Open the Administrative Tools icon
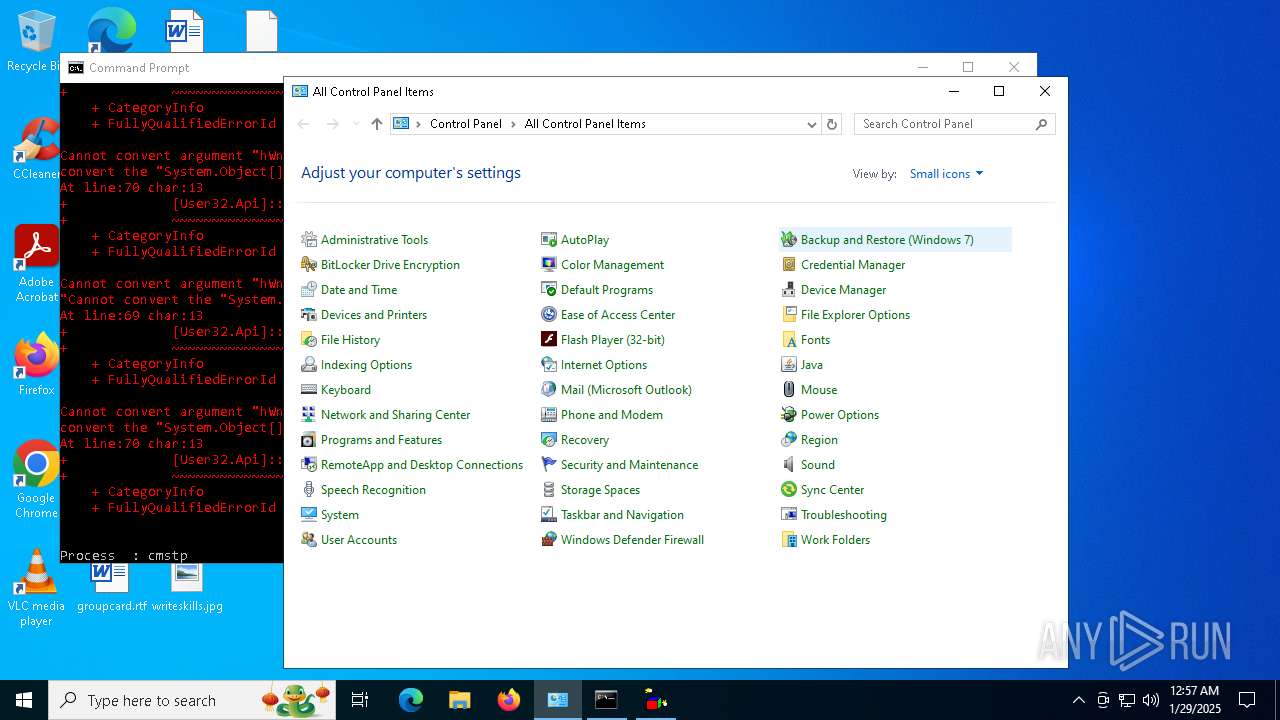 309,240
